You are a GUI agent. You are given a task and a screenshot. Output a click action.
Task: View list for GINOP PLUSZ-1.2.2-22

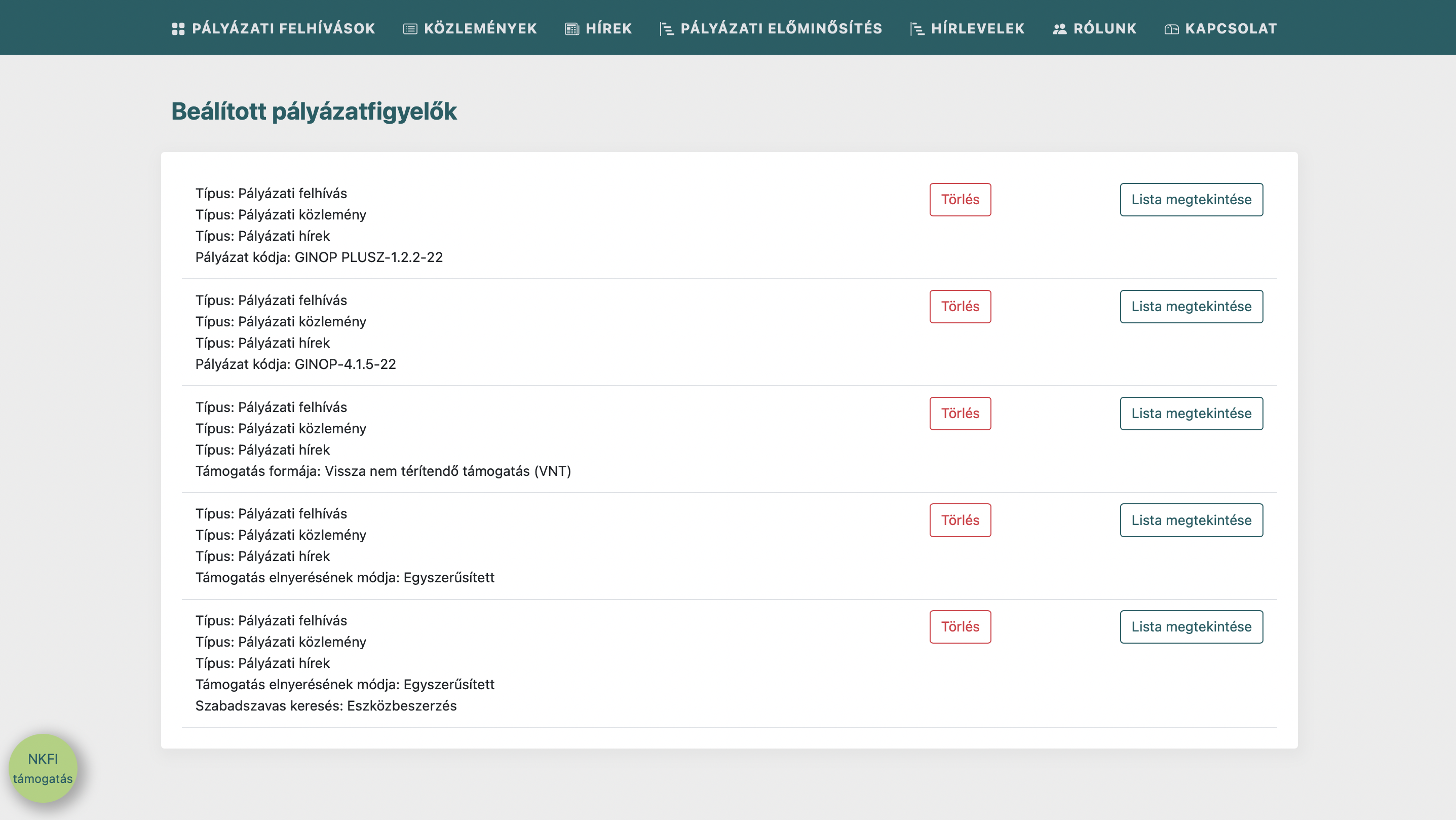[x=1191, y=200]
